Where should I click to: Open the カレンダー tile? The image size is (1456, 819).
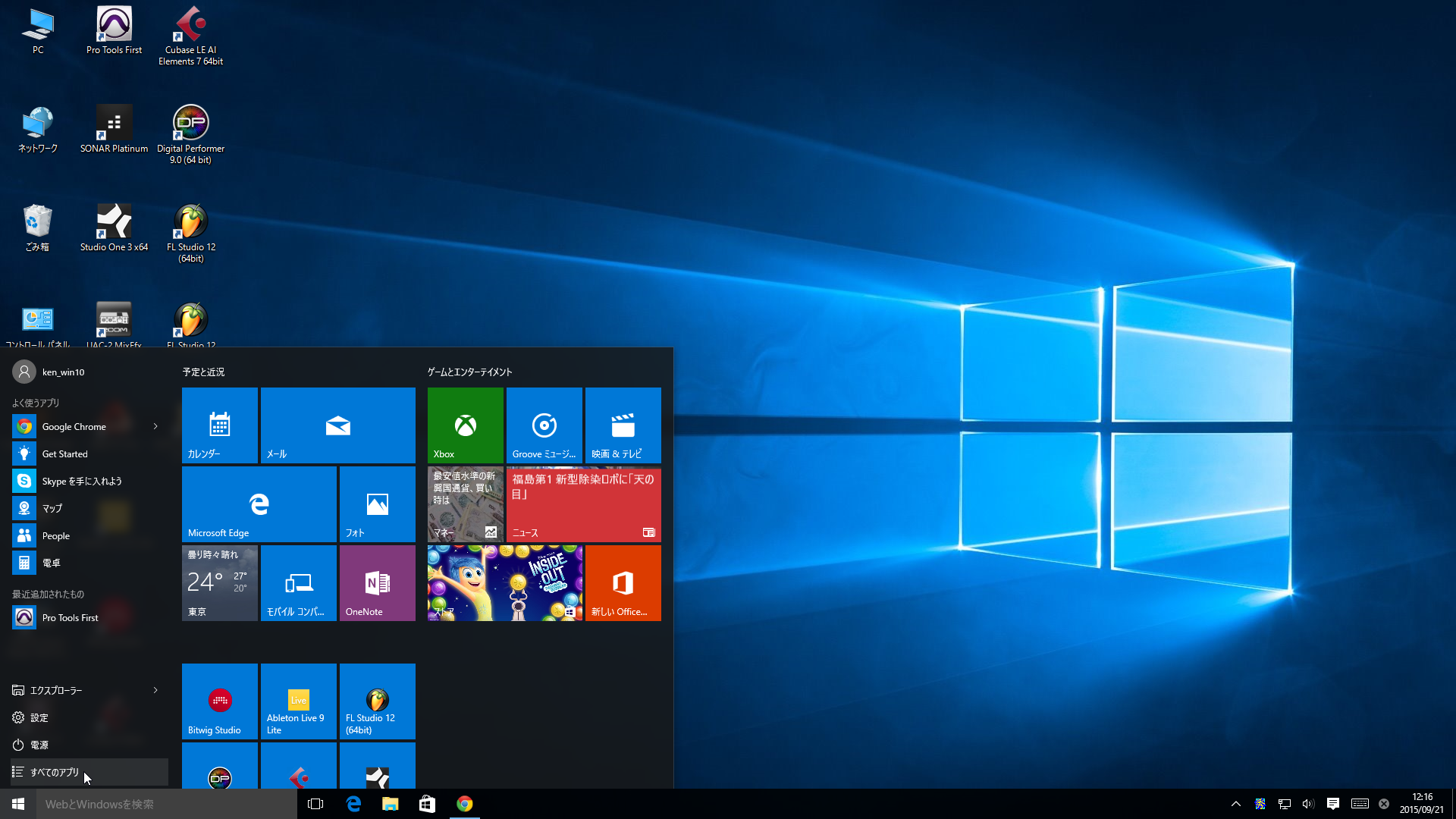pos(220,425)
